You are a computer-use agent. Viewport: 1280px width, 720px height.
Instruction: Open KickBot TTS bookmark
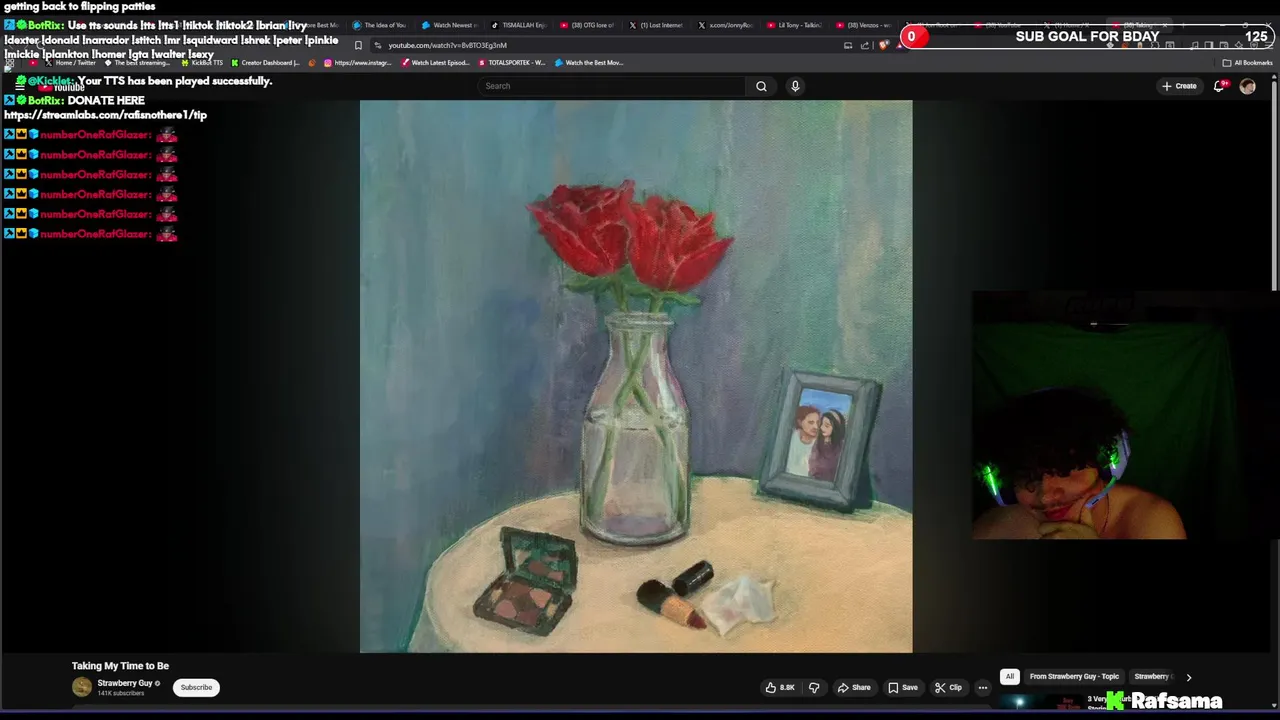(x=202, y=63)
